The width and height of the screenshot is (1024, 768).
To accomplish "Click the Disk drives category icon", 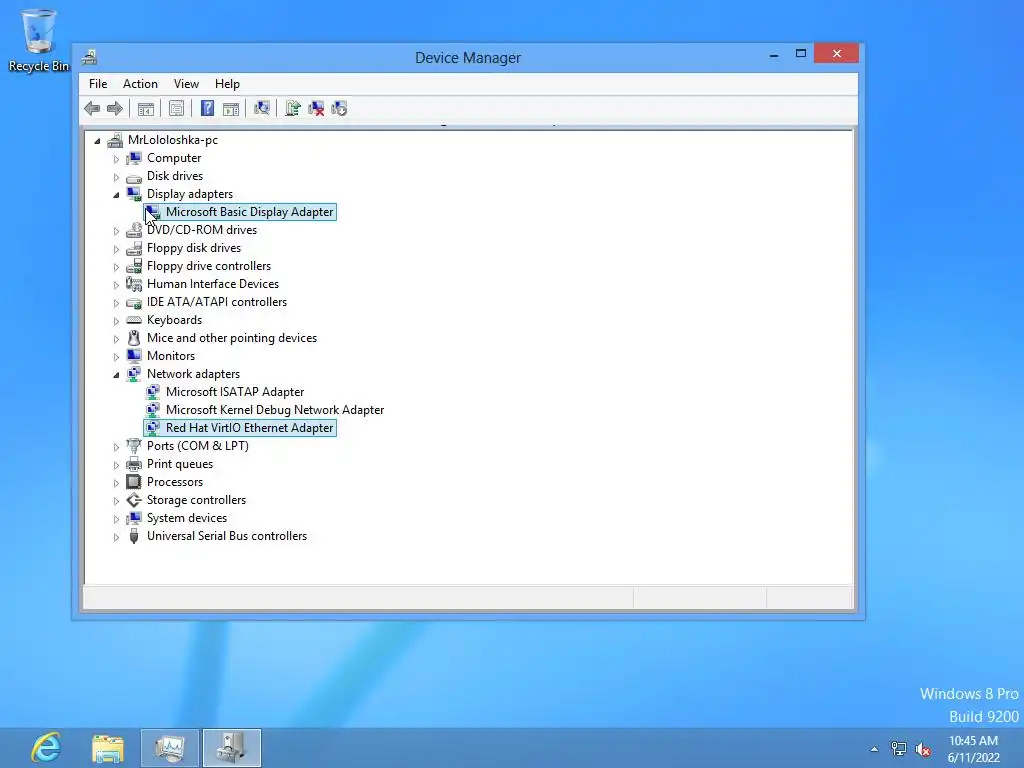I will coord(134,177).
